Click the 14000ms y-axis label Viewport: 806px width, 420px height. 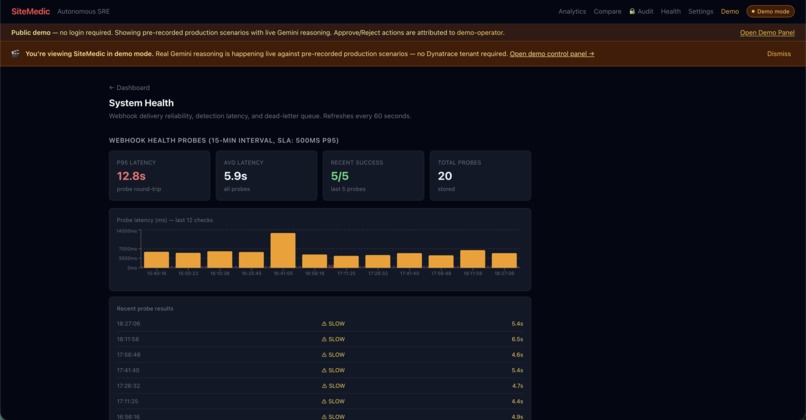(x=126, y=231)
